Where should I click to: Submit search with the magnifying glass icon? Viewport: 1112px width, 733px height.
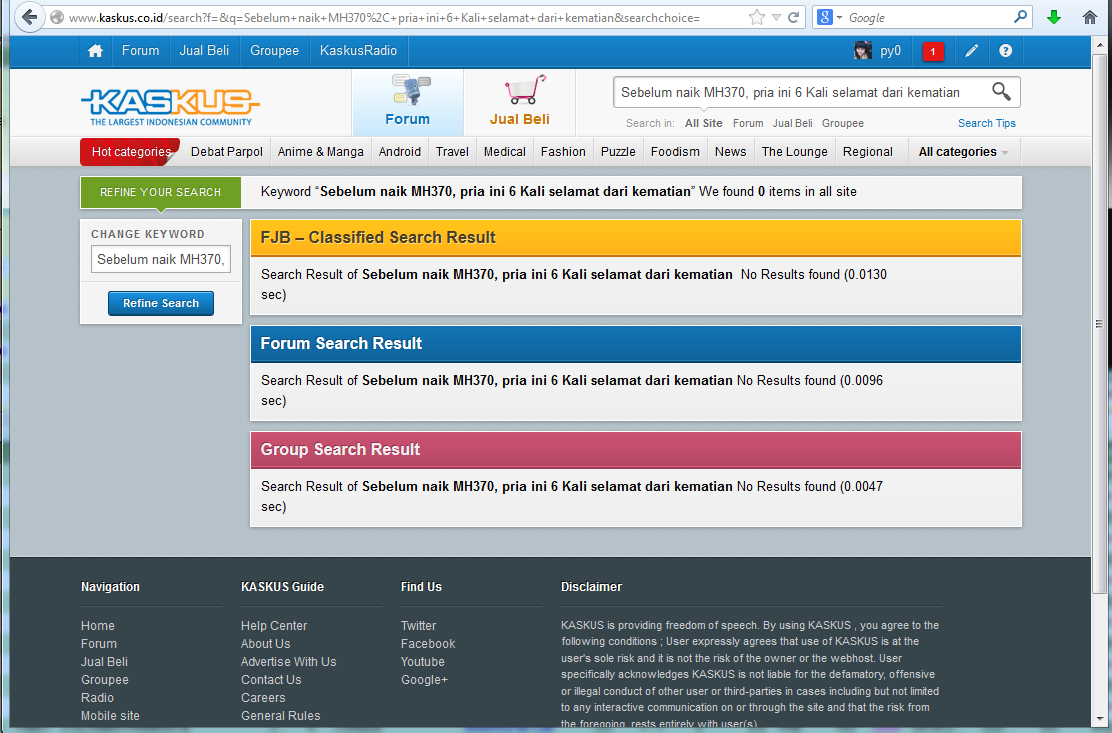coord(1001,91)
